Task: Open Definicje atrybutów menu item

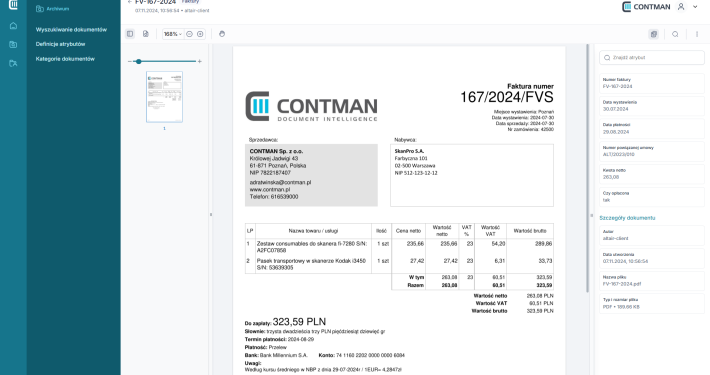Action: tap(60, 44)
